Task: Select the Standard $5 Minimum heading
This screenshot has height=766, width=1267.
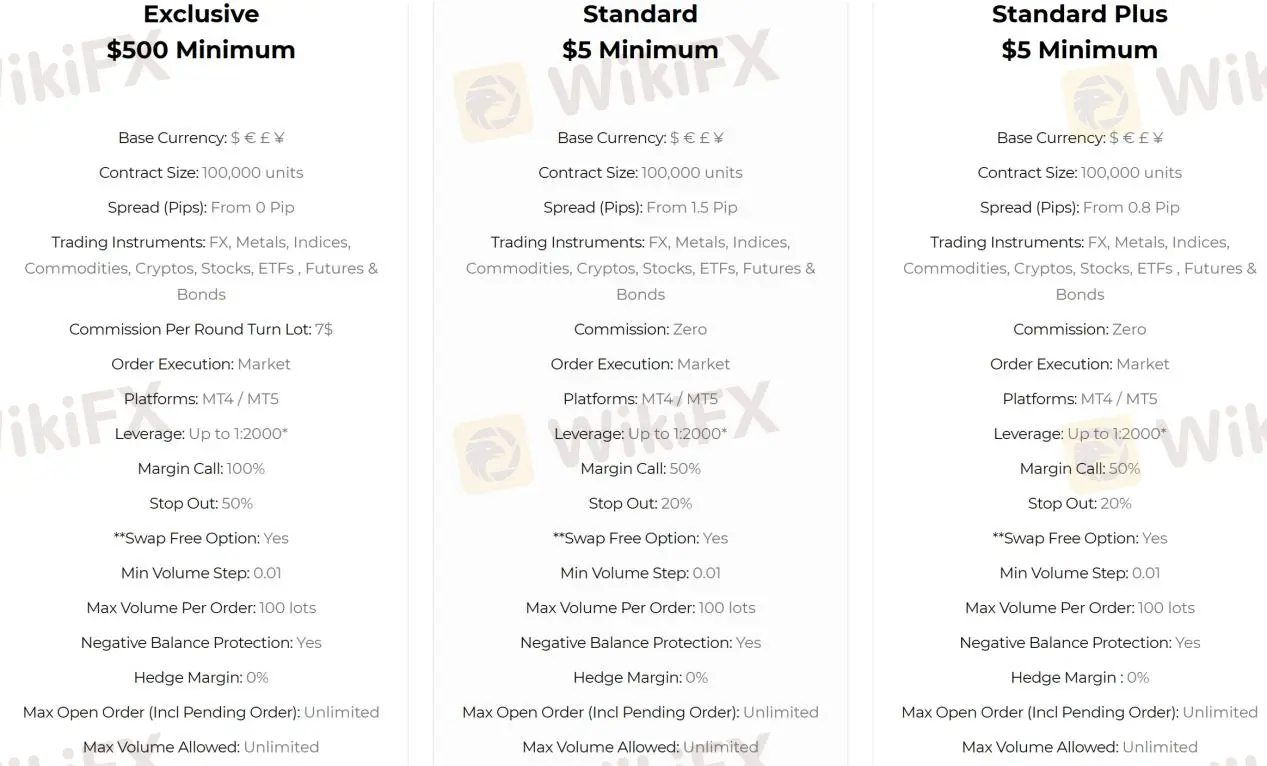Action: [640, 32]
